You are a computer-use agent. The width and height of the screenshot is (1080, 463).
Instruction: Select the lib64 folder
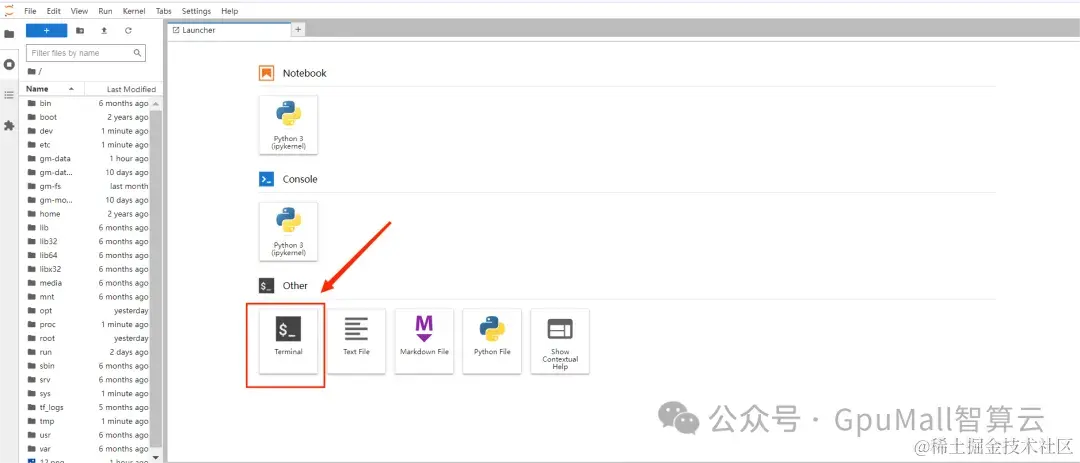[x=87, y=255]
